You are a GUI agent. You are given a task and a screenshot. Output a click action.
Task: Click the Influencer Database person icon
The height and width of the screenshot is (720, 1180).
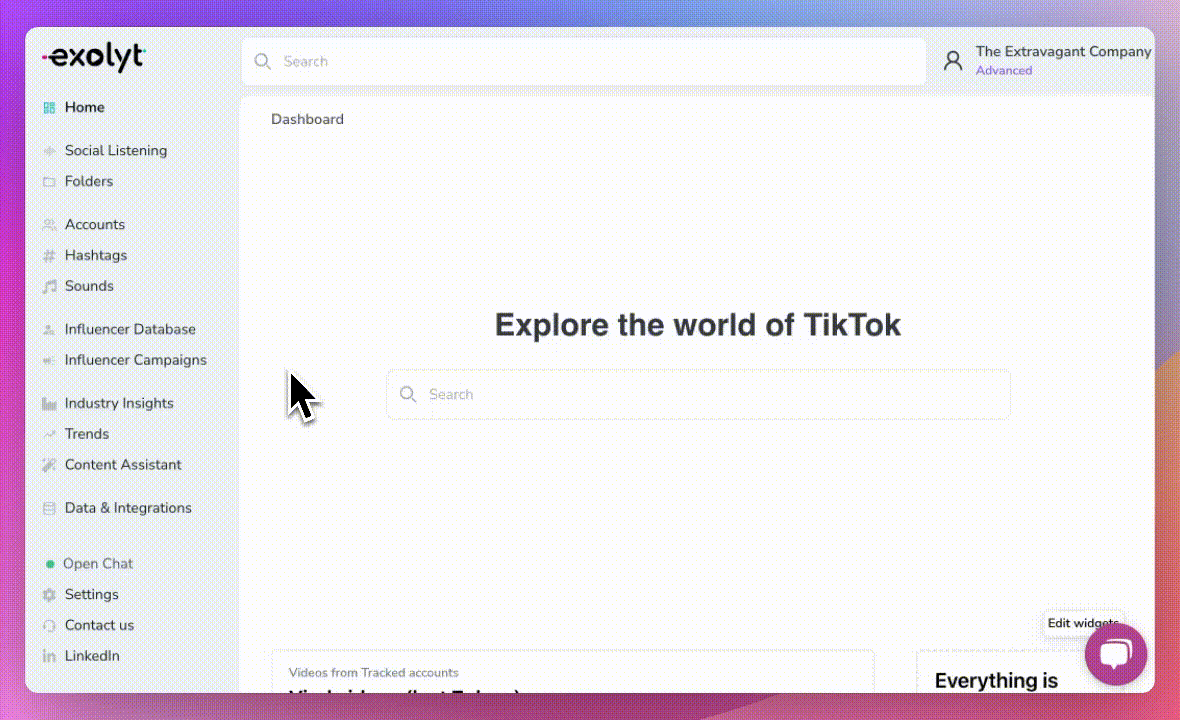49,330
